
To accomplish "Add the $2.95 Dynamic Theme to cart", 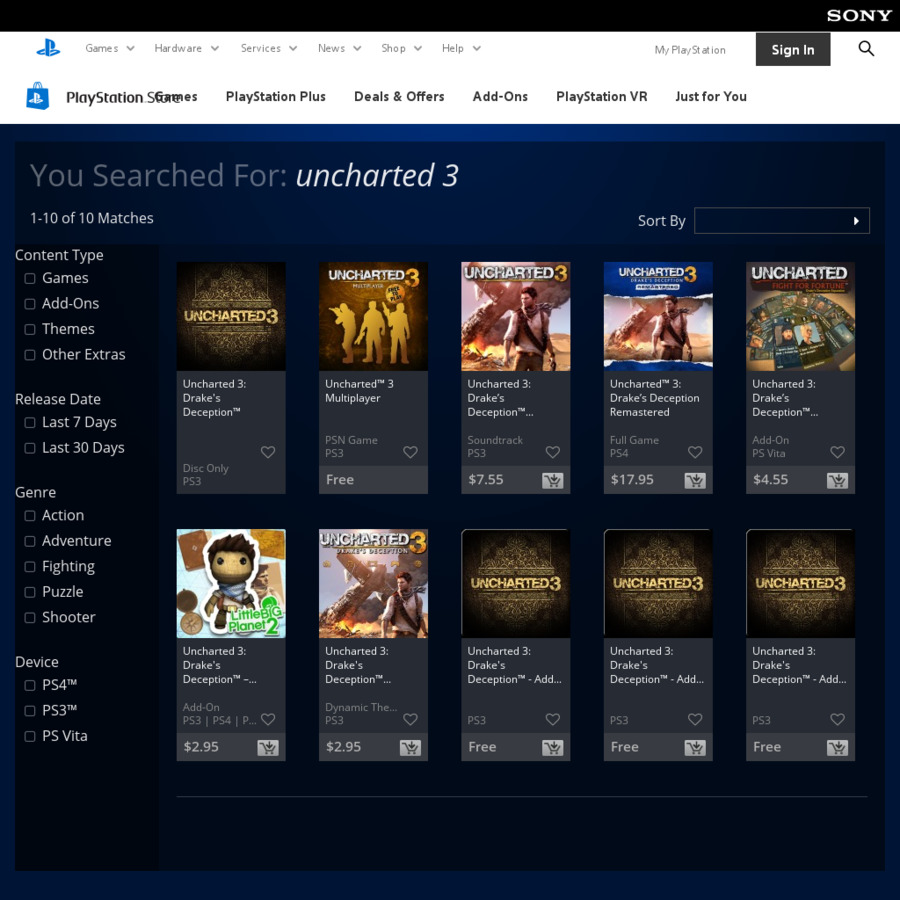I will click(x=410, y=747).
